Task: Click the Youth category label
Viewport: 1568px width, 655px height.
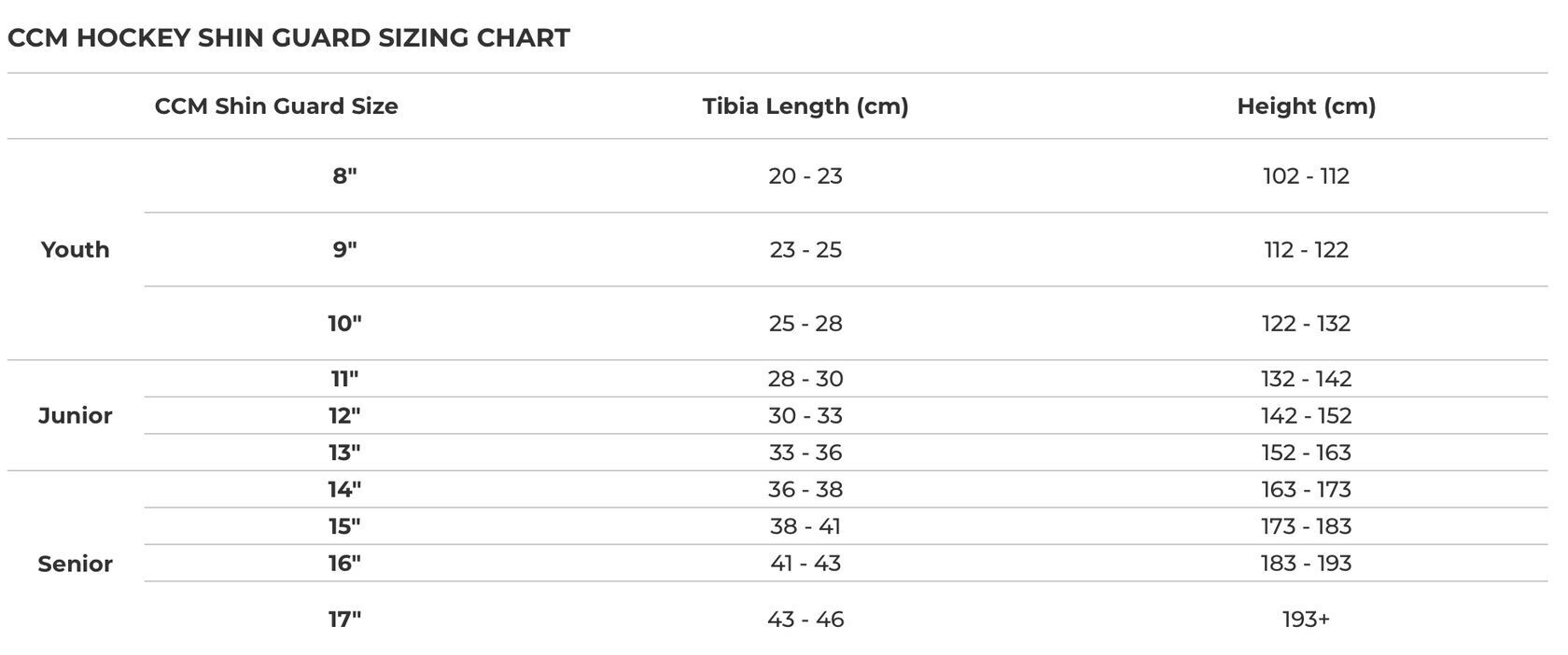Action: pyautogui.click(x=76, y=249)
